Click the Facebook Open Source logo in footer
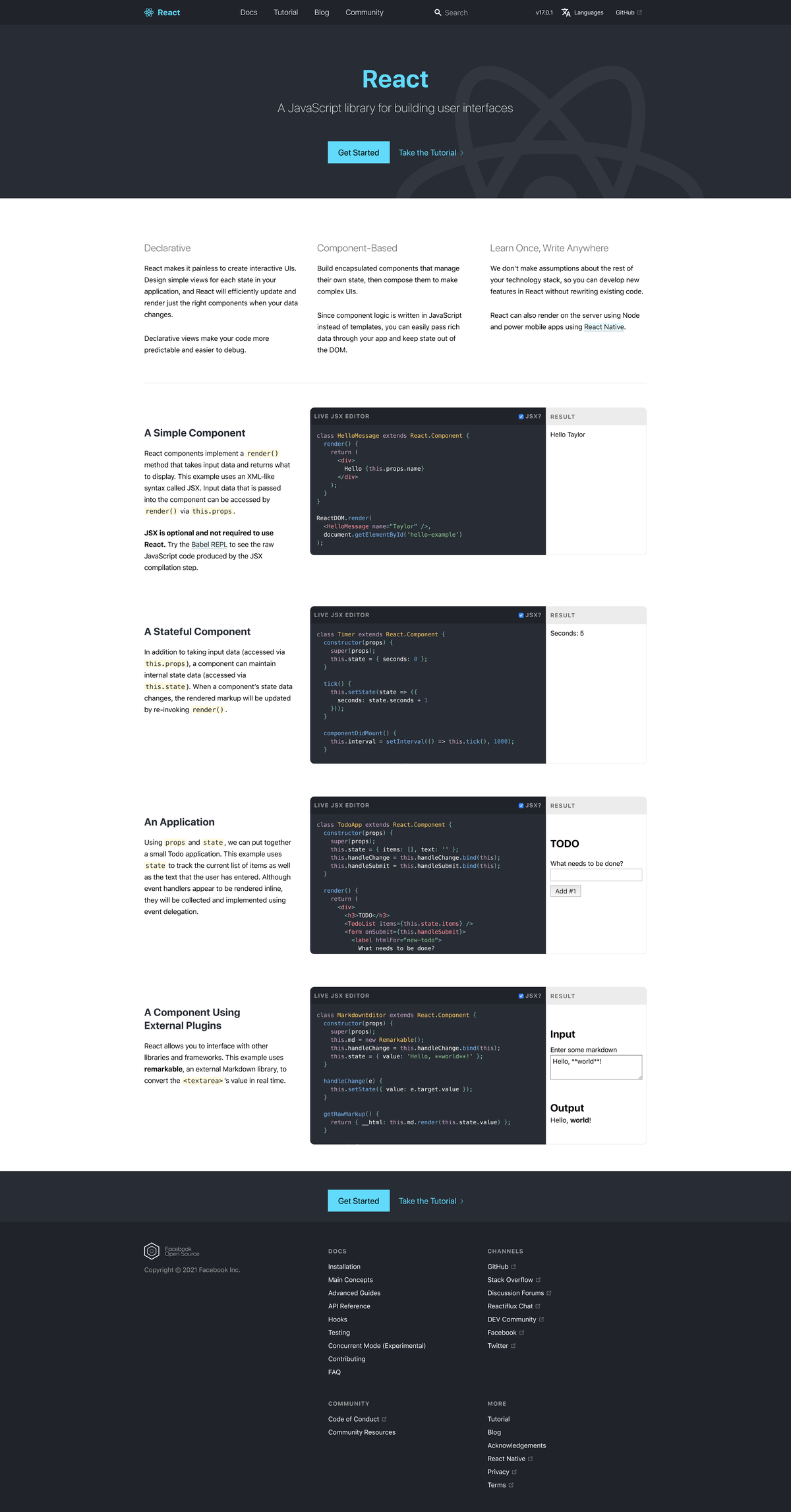 point(152,1250)
